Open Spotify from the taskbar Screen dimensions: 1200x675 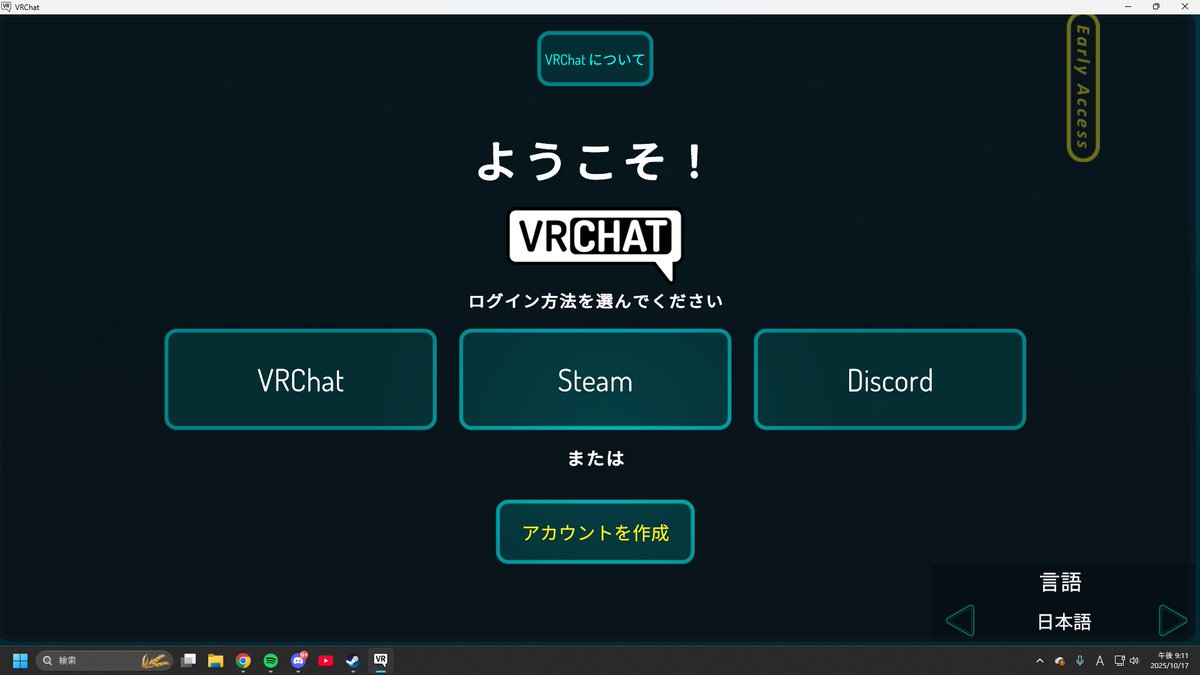click(269, 660)
